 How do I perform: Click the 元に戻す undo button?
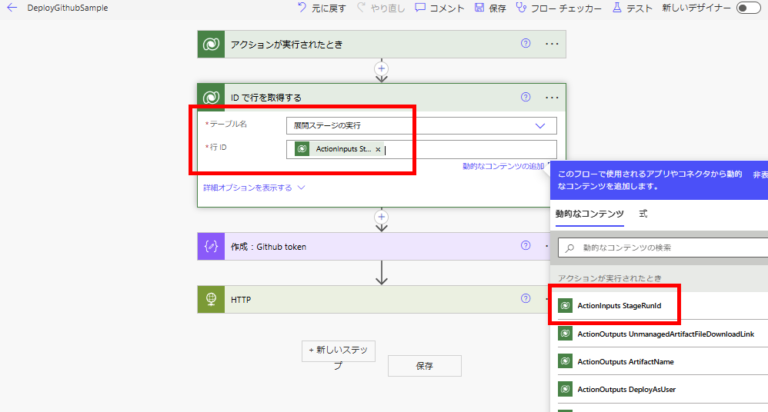320,8
